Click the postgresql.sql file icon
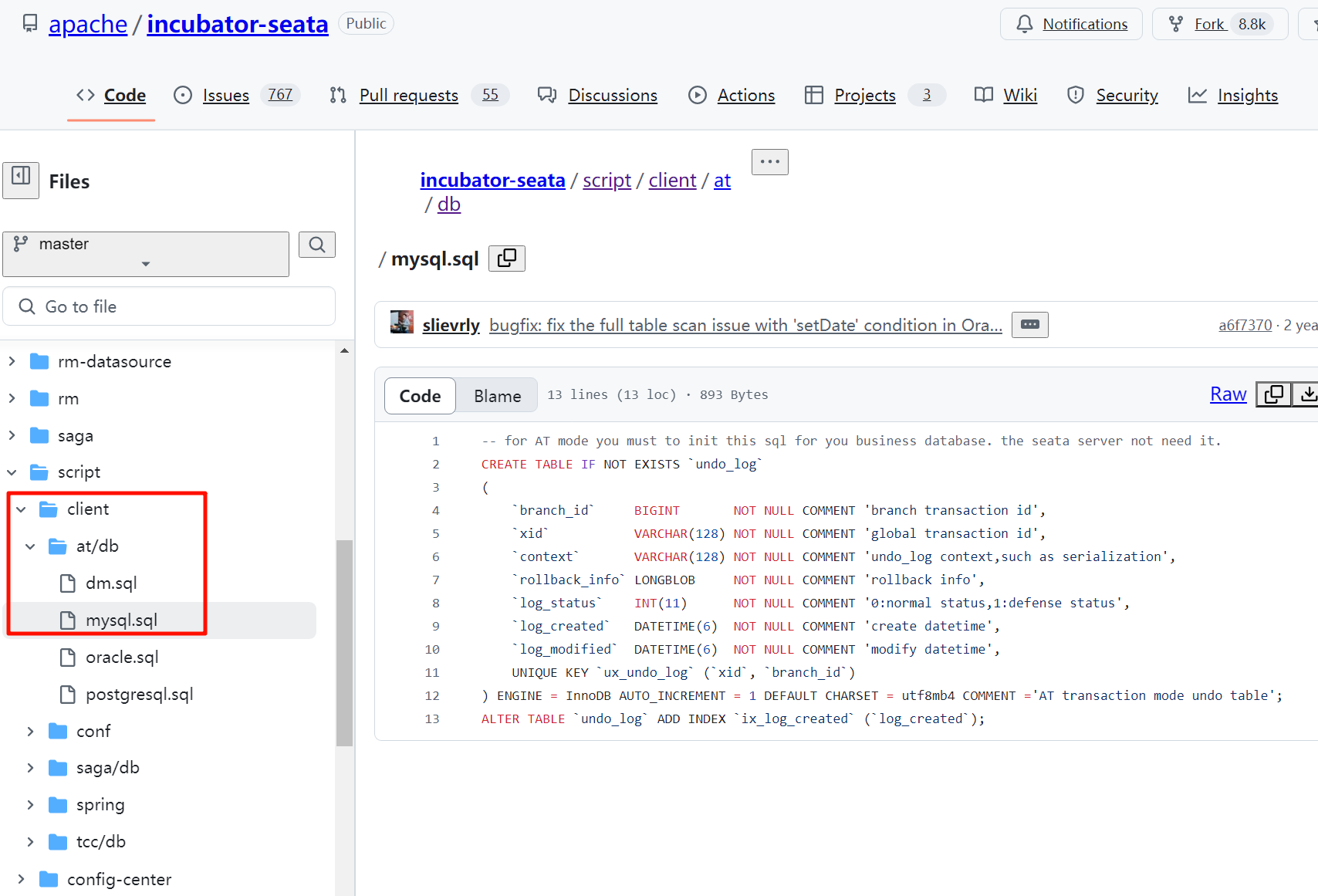Image resolution: width=1318 pixels, height=896 pixels. 68,695
